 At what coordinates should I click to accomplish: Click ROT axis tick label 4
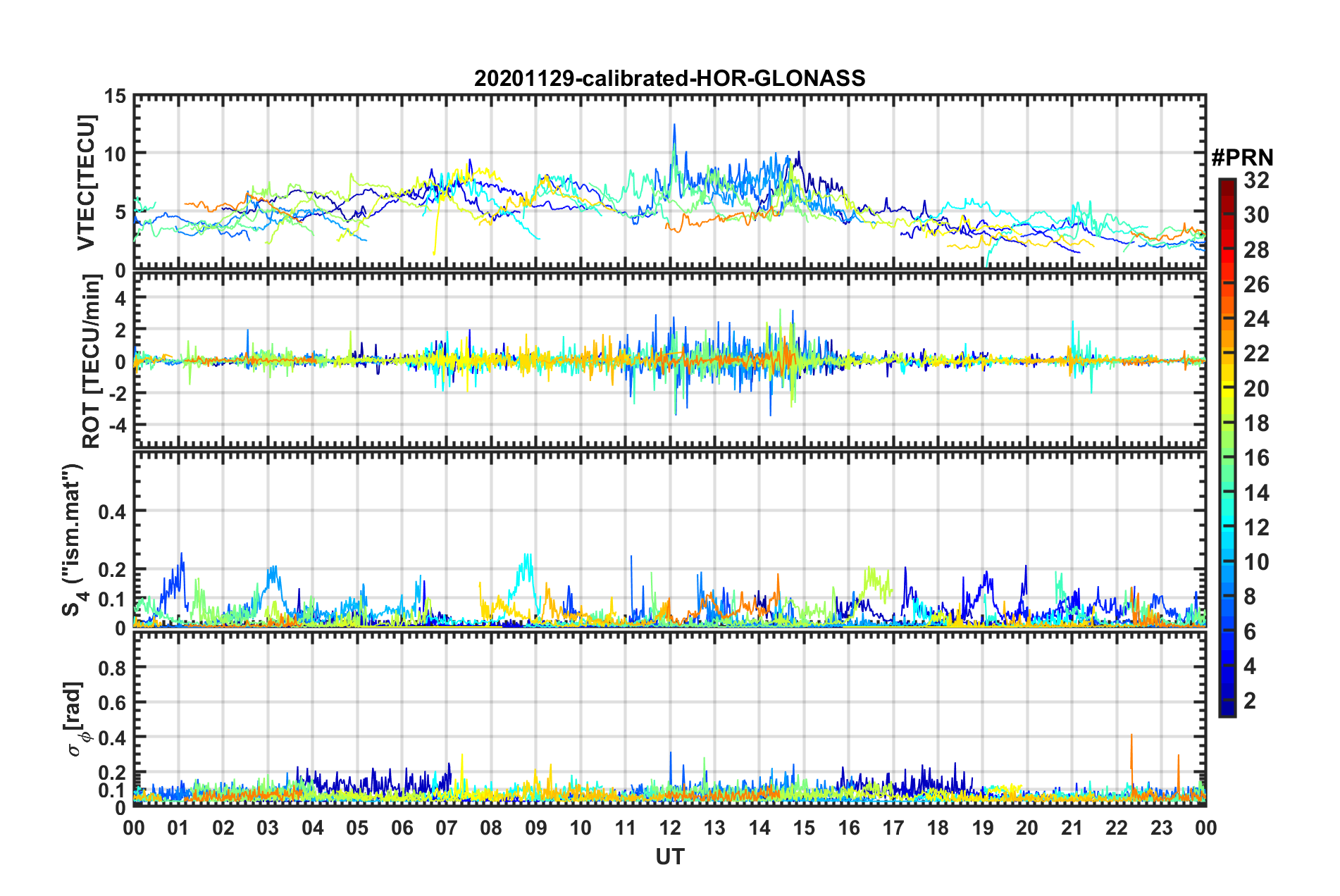click(x=121, y=299)
